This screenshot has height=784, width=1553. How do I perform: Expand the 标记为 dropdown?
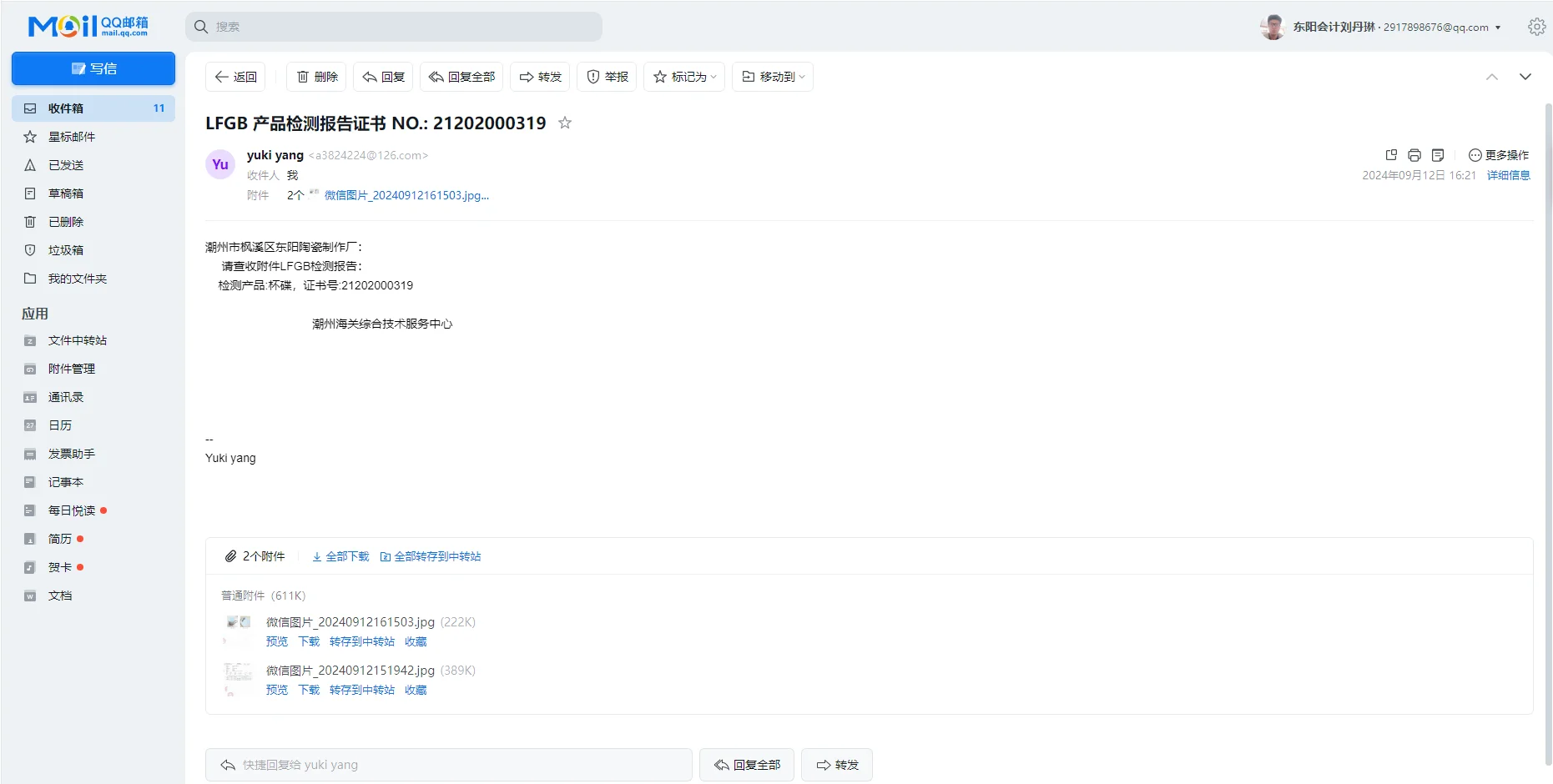coord(684,77)
